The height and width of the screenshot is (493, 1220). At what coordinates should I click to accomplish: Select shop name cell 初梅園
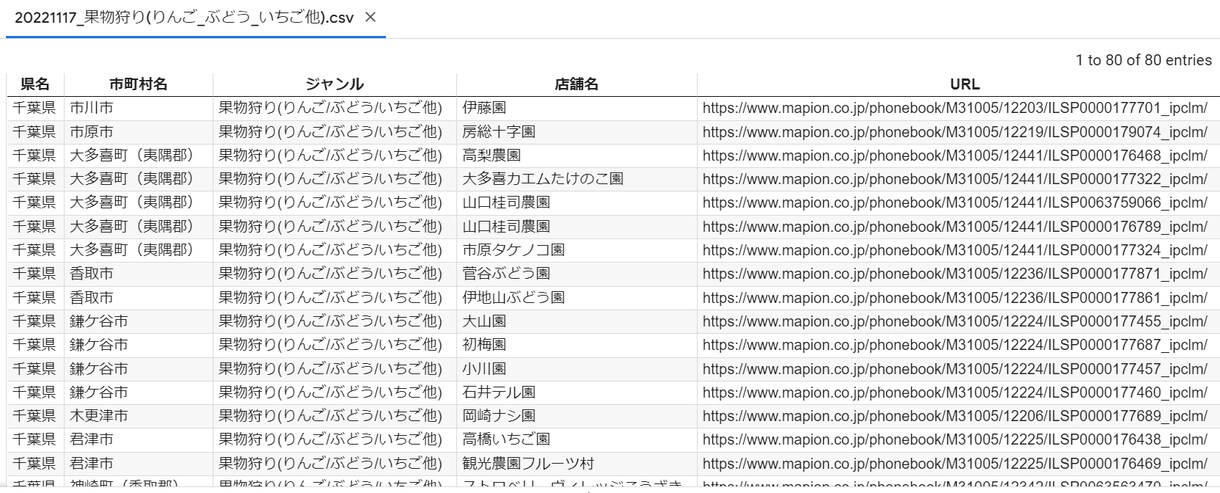pyautogui.click(x=576, y=345)
